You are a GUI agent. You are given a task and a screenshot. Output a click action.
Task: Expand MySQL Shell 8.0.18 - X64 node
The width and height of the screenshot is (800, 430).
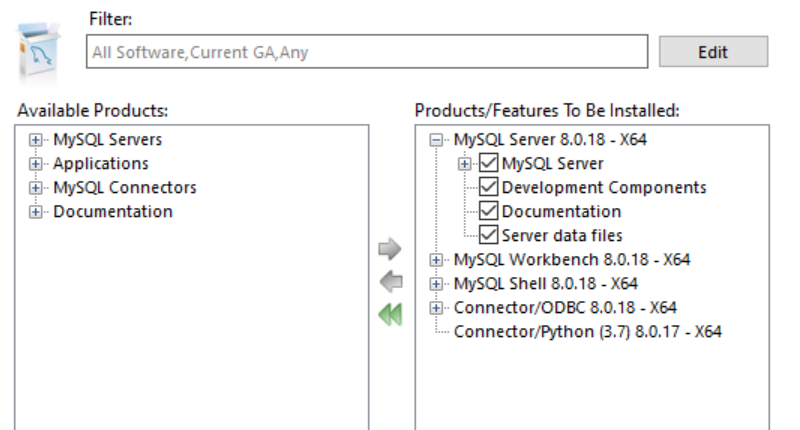(x=436, y=284)
